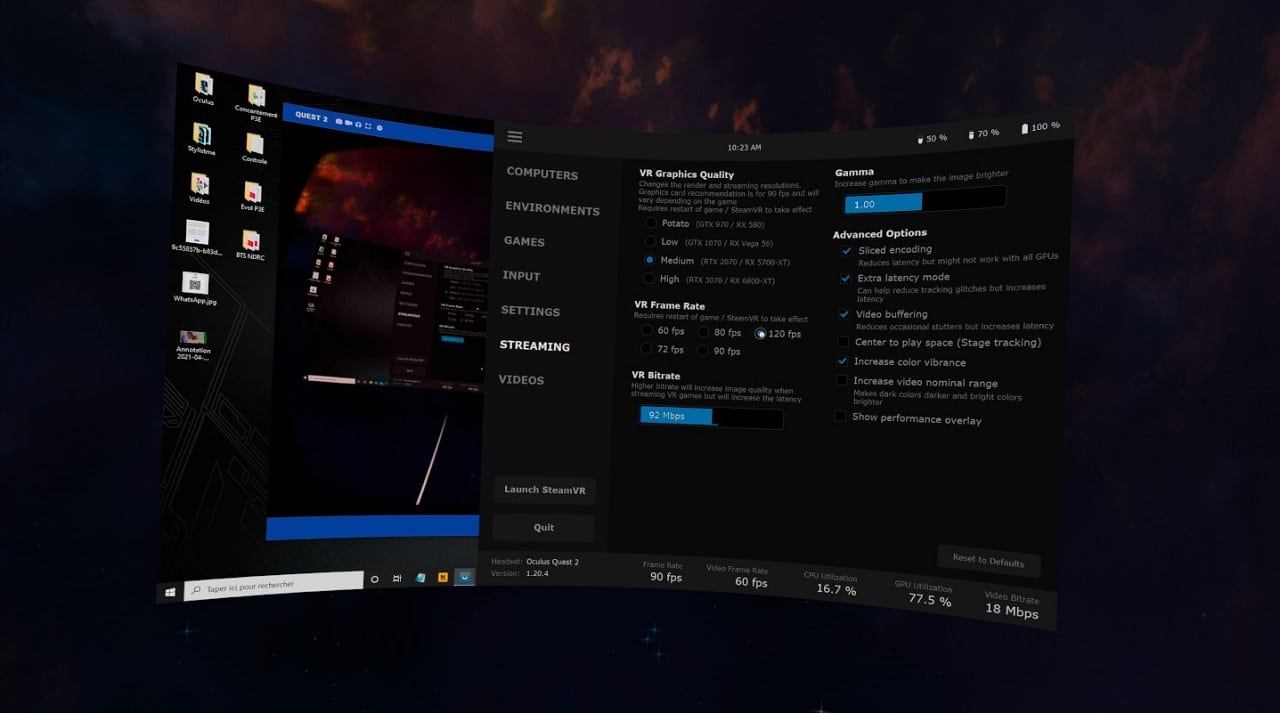
Task: Enable Center to play space checkbox
Action: point(843,342)
